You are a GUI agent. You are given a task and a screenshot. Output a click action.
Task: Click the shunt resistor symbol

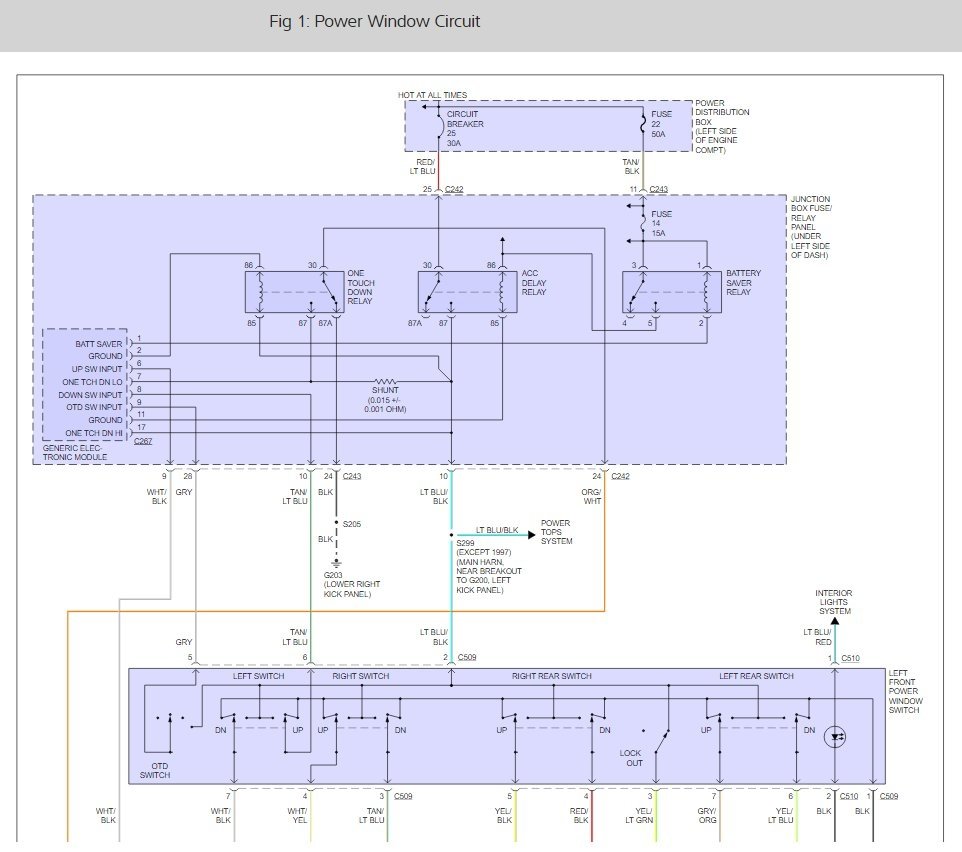[385, 382]
